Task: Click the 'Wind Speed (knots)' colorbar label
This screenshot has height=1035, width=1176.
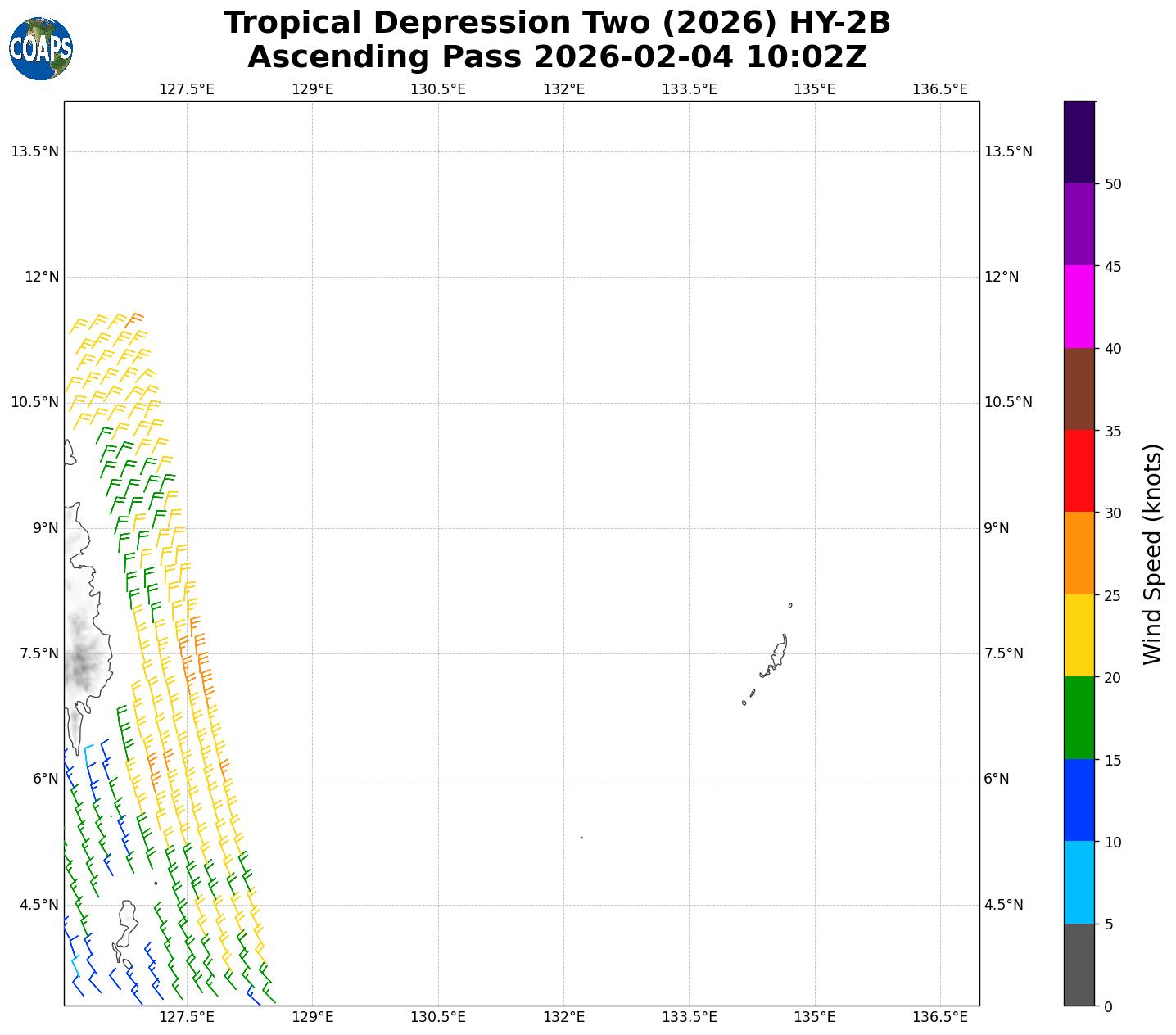Action: (x=1151, y=554)
